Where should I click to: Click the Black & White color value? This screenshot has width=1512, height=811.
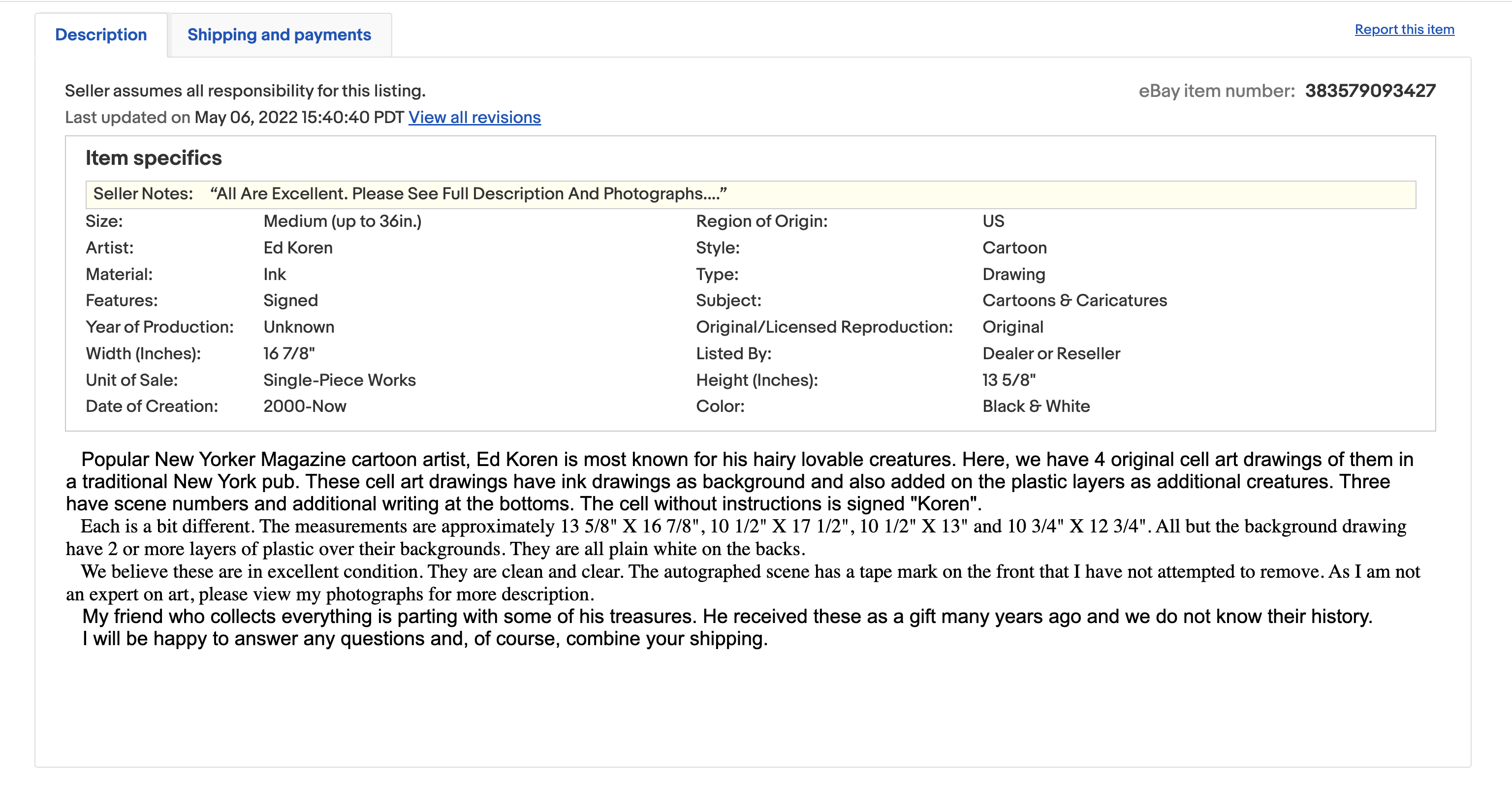[1036, 406]
